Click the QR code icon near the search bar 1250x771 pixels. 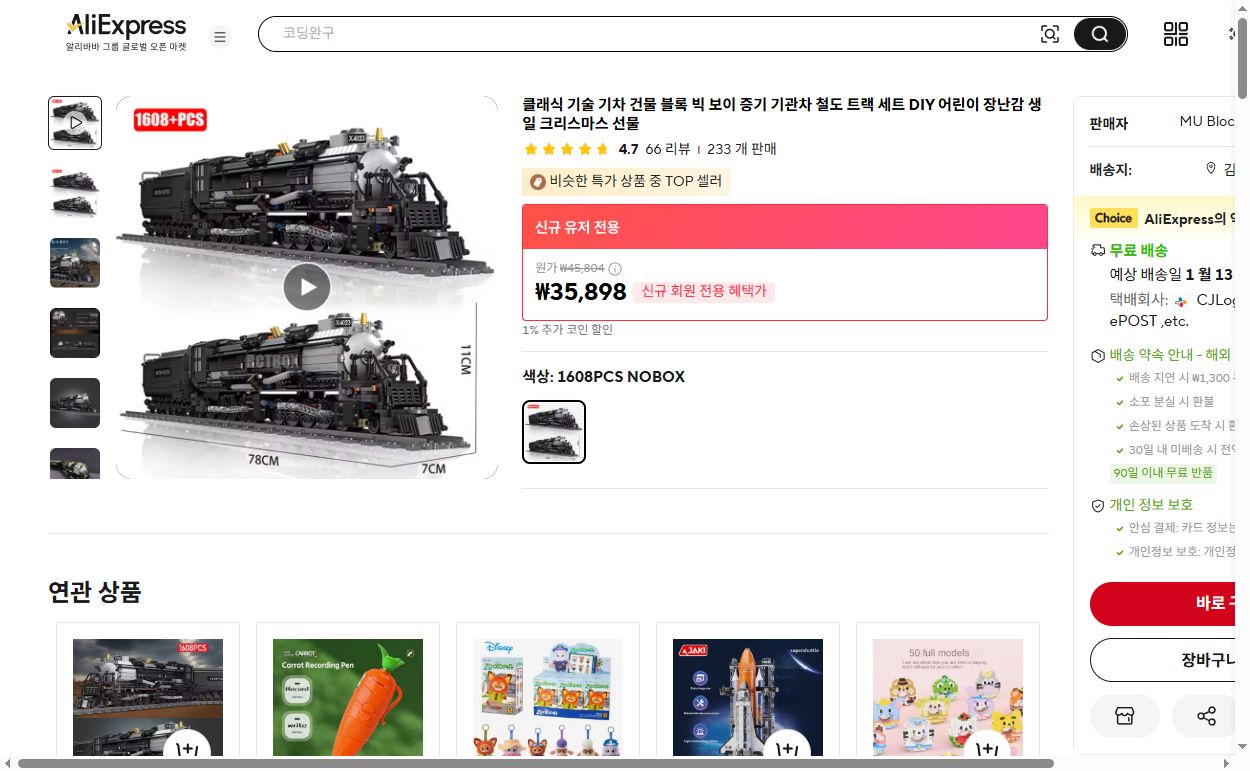tap(1176, 33)
